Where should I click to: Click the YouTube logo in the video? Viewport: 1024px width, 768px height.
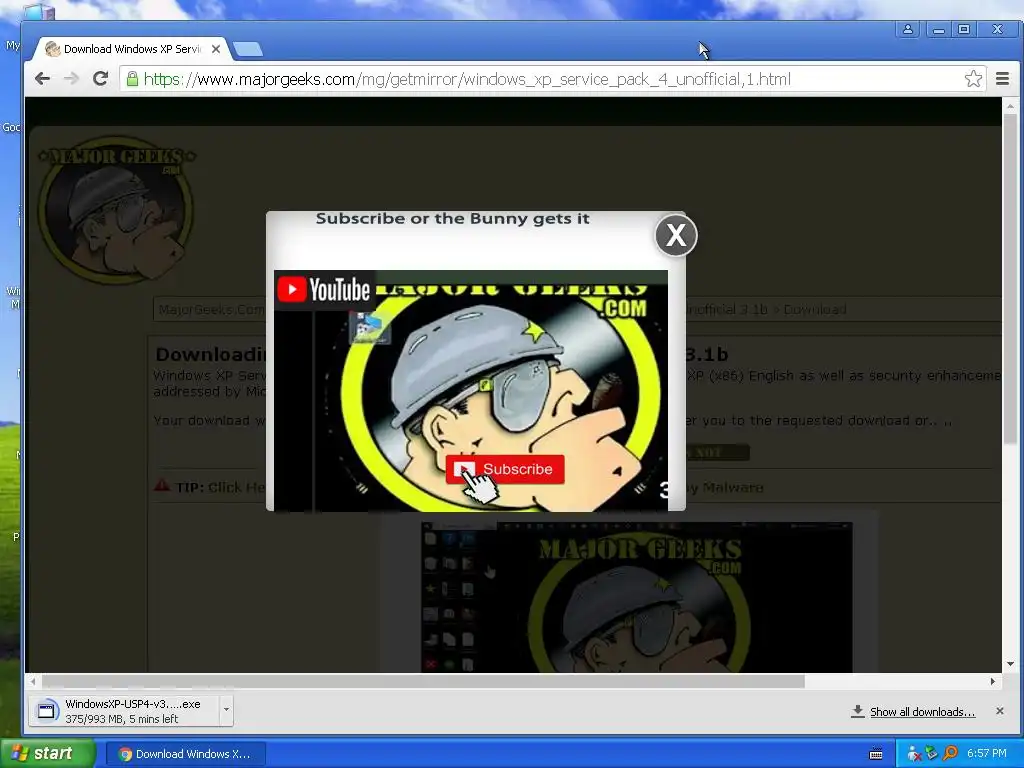click(324, 289)
